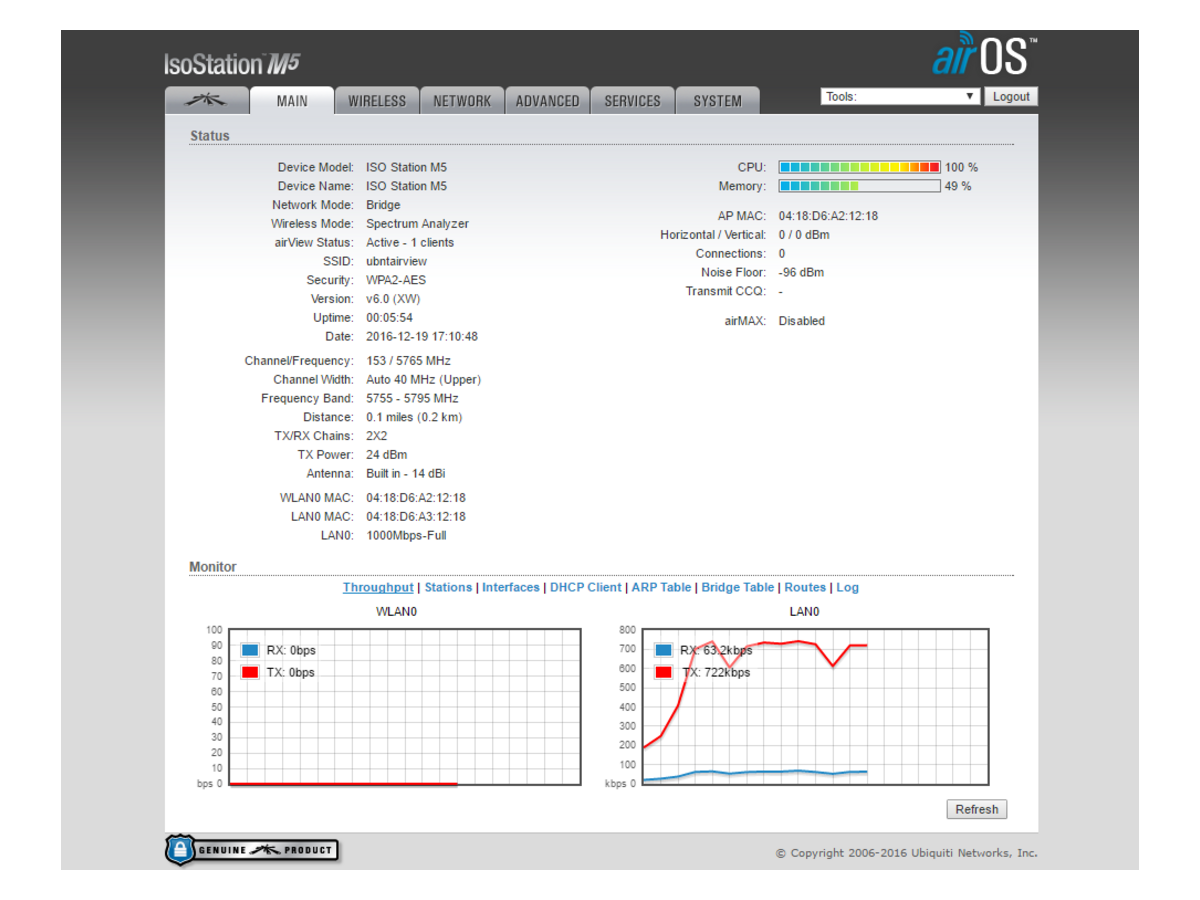This screenshot has width=1200, height=900.
Task: Click the Memory usage bar
Action: (x=860, y=186)
